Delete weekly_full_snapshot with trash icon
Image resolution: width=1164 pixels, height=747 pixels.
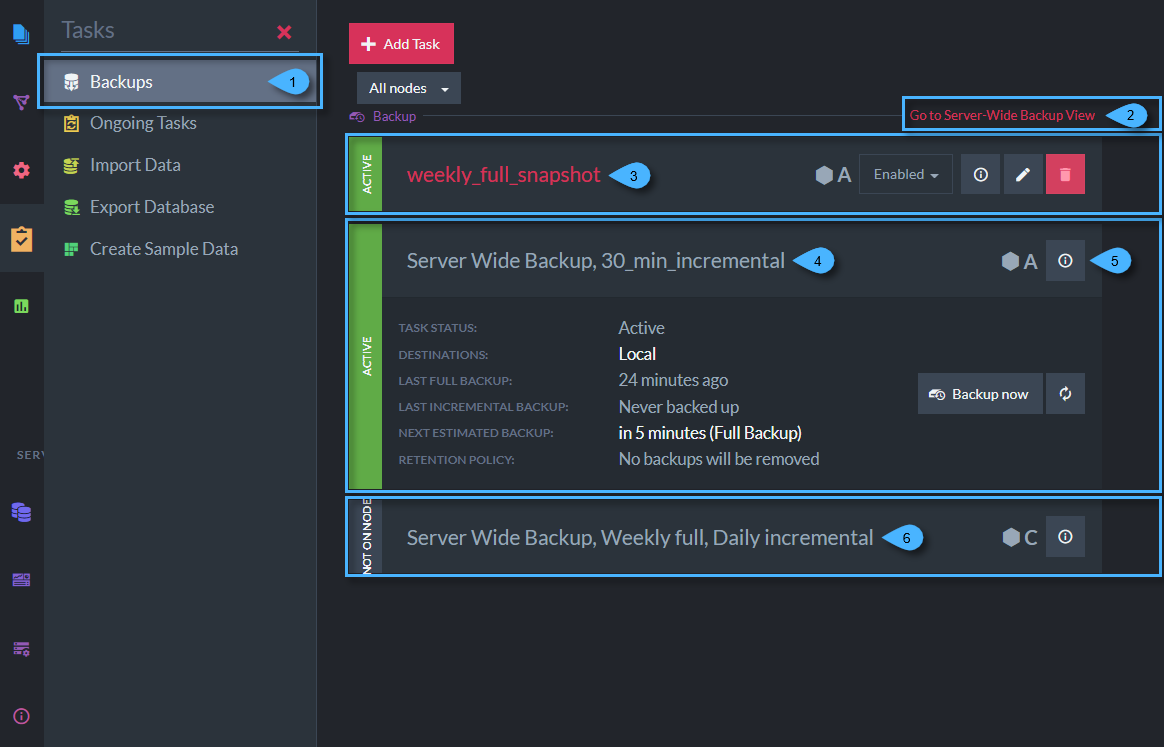pos(1065,174)
